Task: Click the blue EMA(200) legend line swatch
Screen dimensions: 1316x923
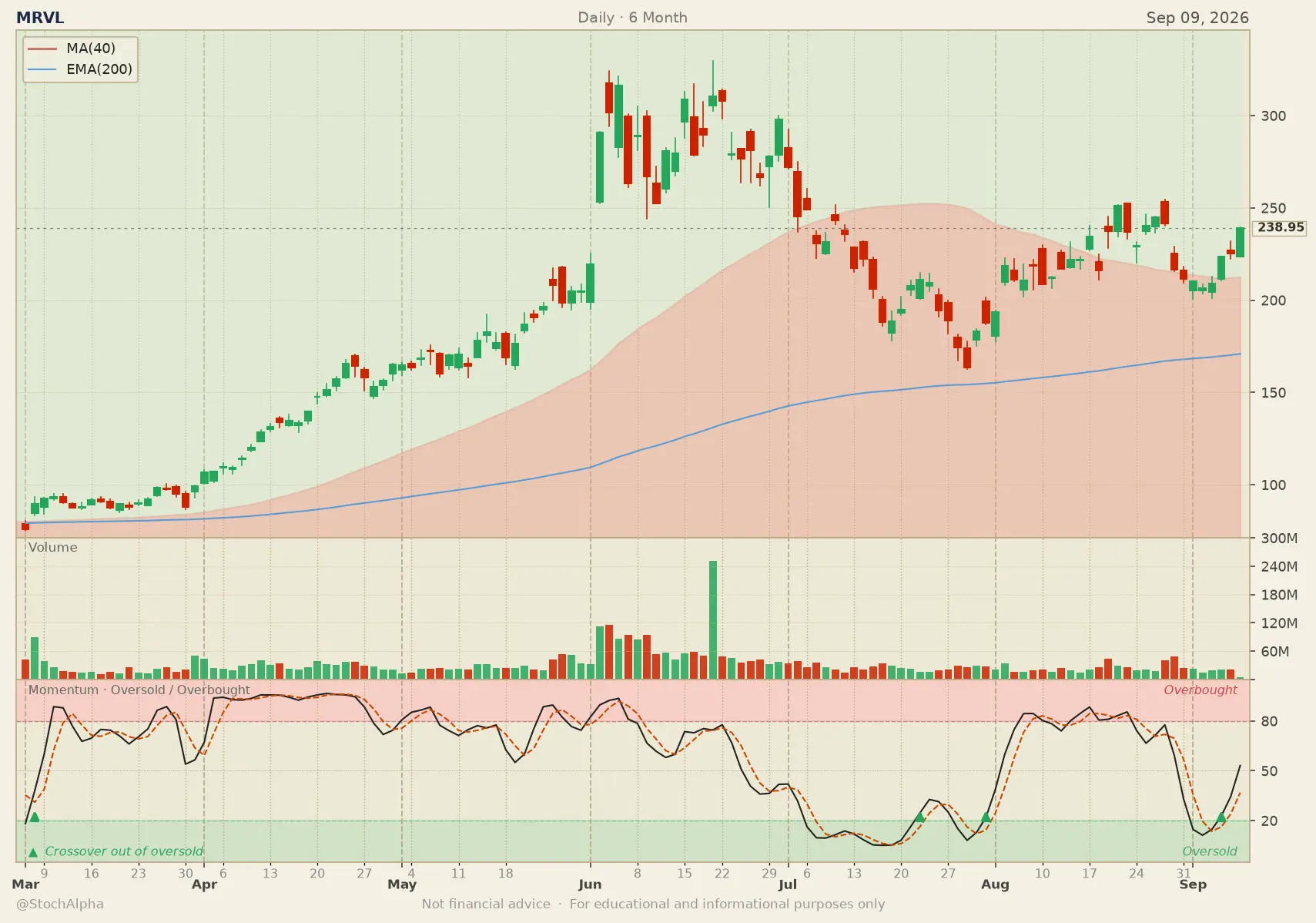Action: pyautogui.click(x=42, y=69)
